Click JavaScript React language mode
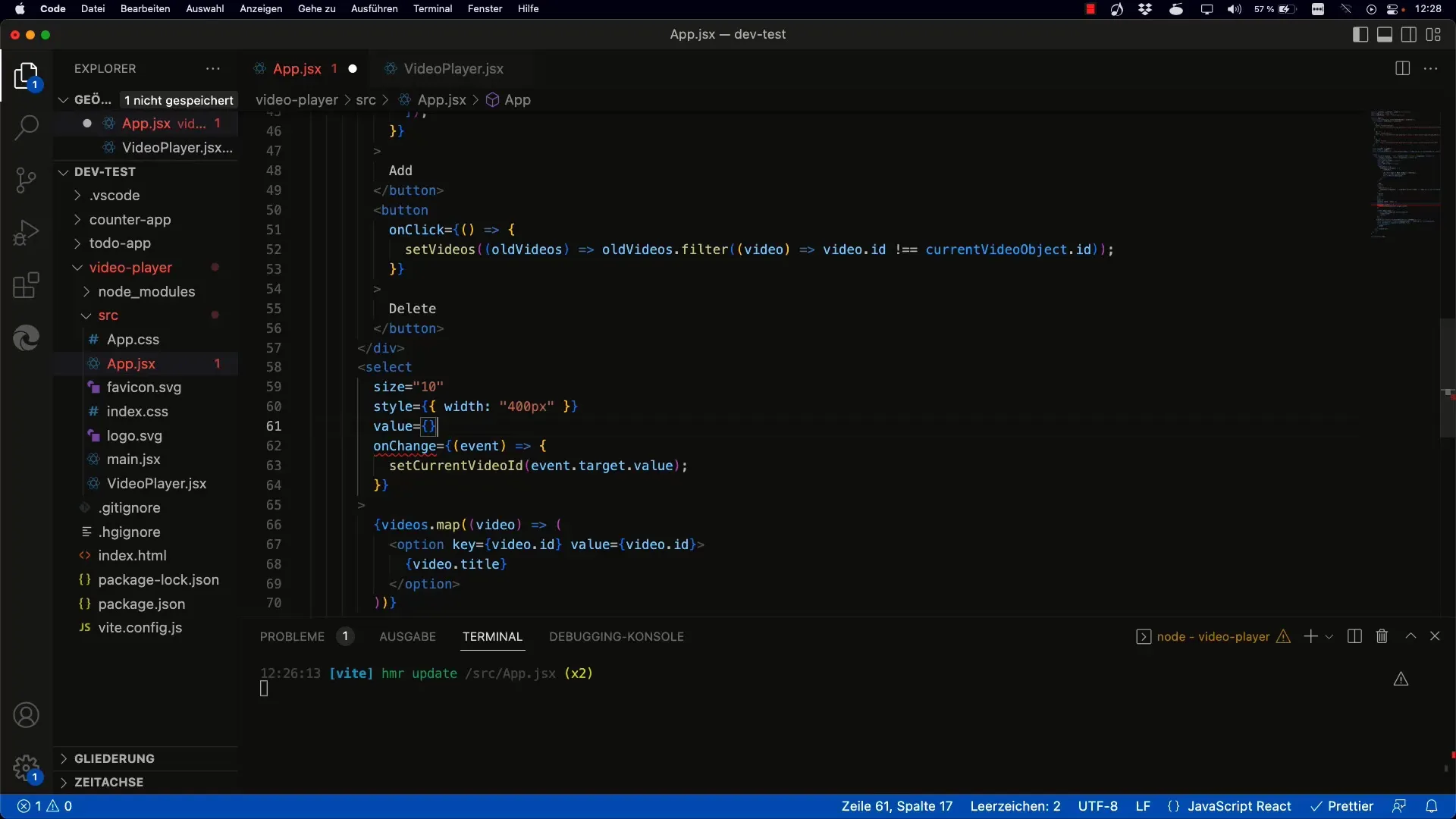This screenshot has height=819, width=1456. pos(1238,806)
